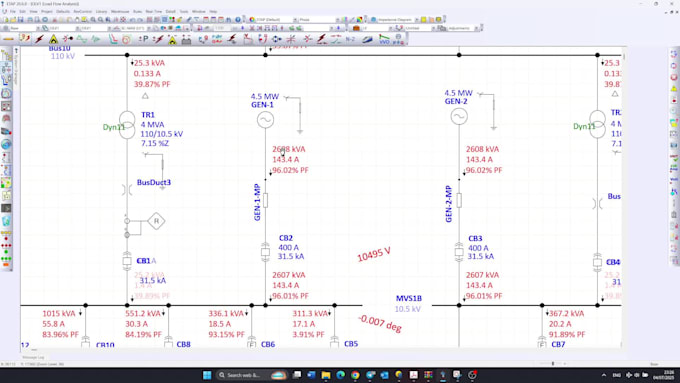Select the TR1 transformer symbol

[x=127, y=125]
